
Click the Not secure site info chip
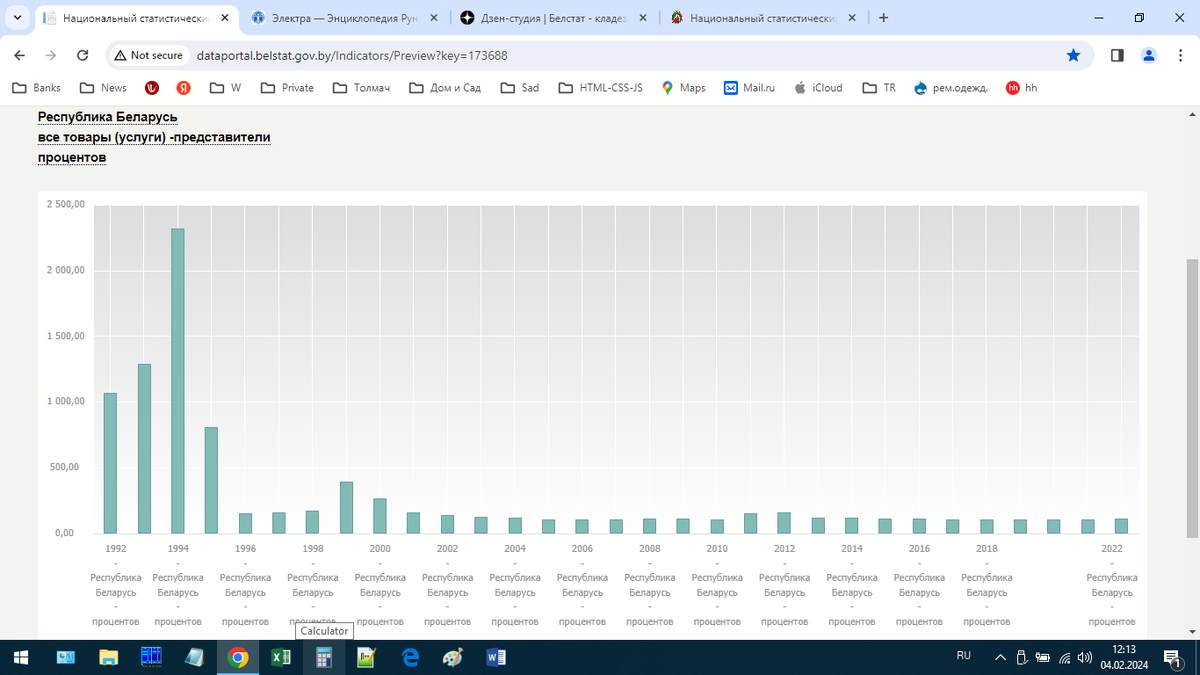[148, 55]
